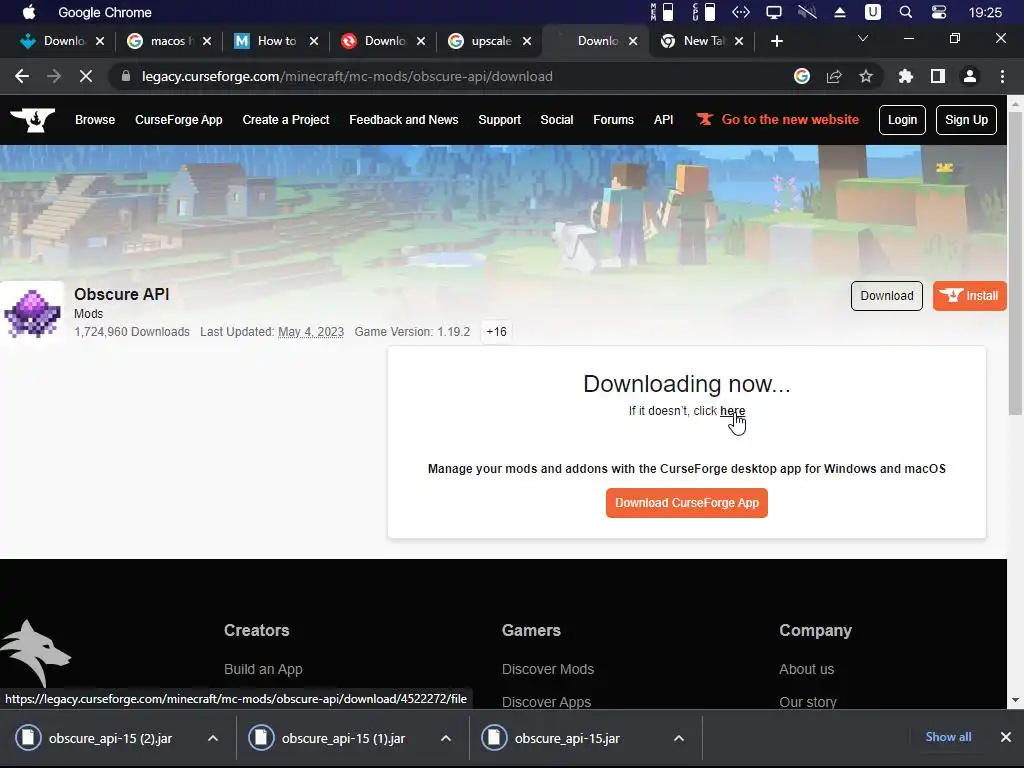Open Discover Apps footer link
Screen dimensions: 1024x768
pos(546,702)
